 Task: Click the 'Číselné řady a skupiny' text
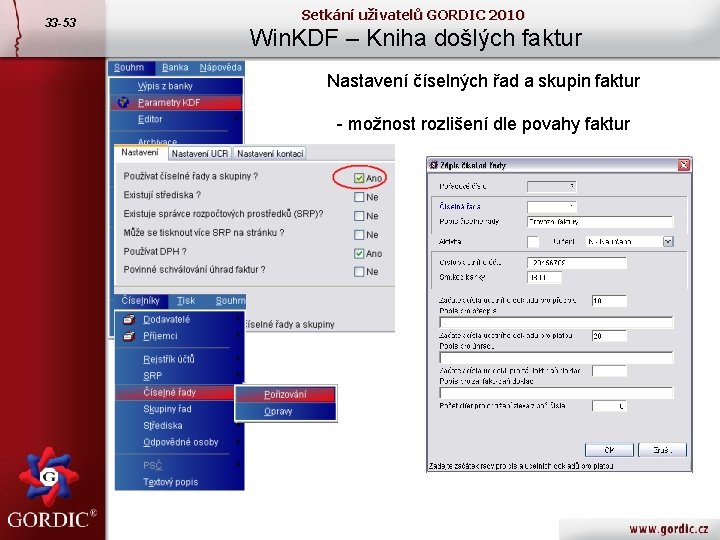point(290,324)
